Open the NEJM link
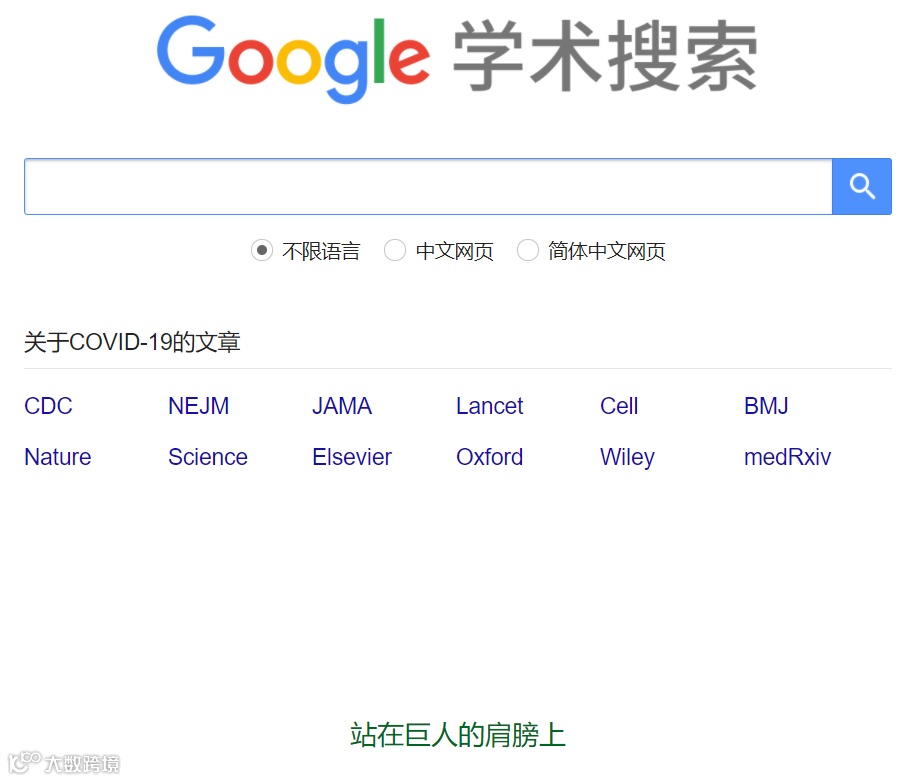The height and width of the screenshot is (781, 913). pos(199,406)
